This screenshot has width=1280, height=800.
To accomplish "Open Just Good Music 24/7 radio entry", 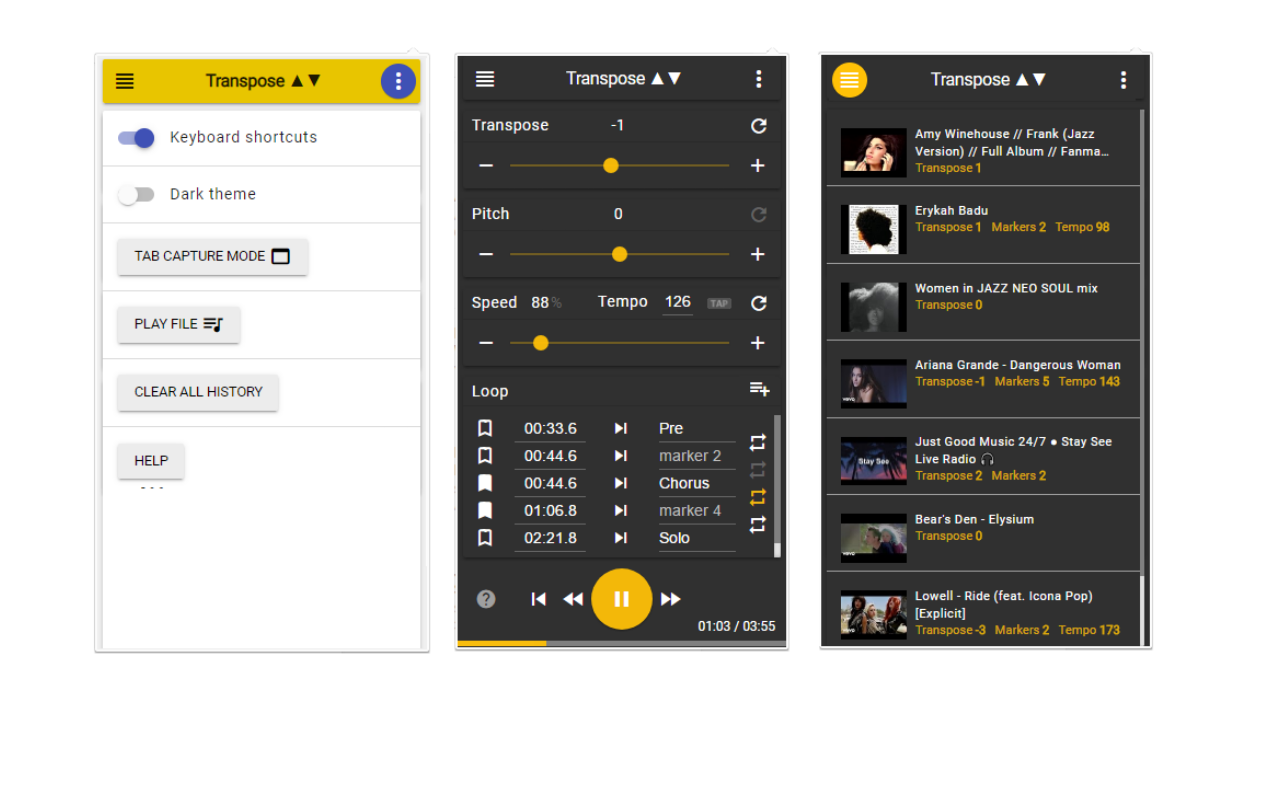I will tap(983, 456).
